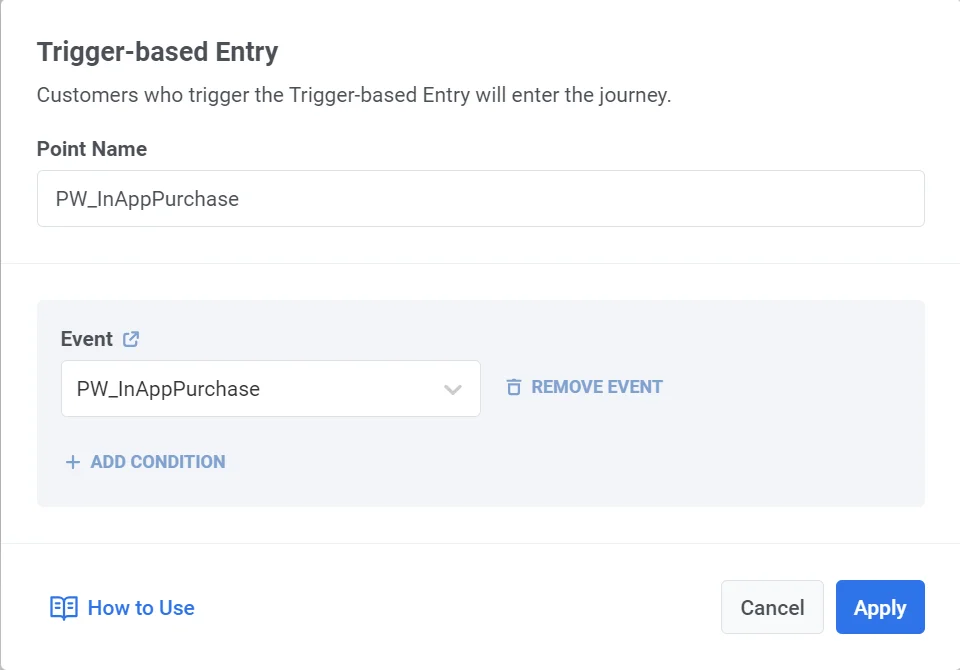
Task: Click inside the Point Name input field
Action: 480,198
